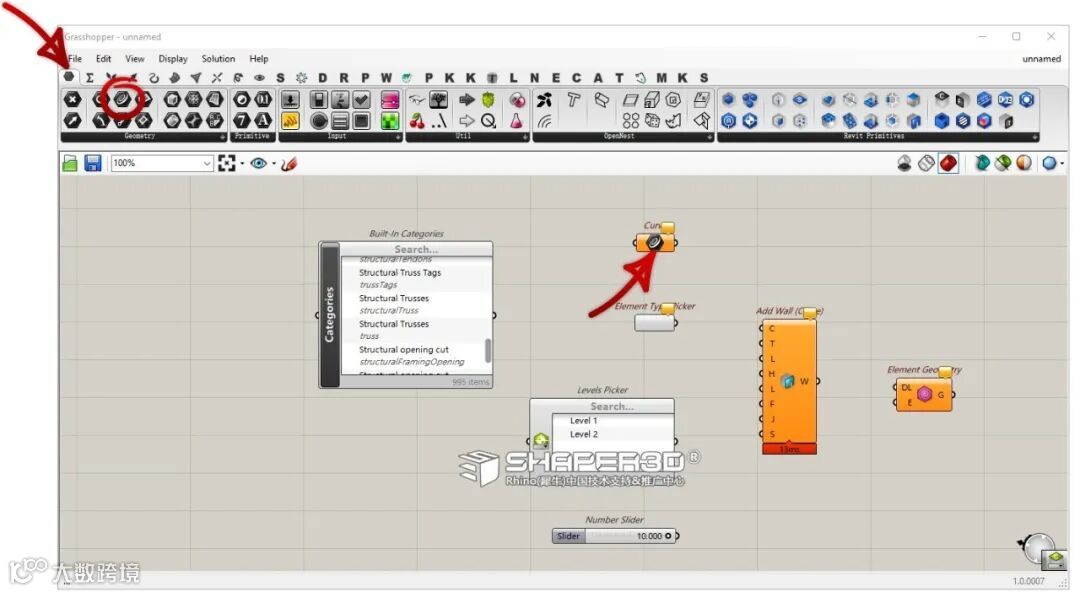1080x592 pixels.
Task: Save document with blue floppy icon
Action: pyautogui.click(x=93, y=163)
